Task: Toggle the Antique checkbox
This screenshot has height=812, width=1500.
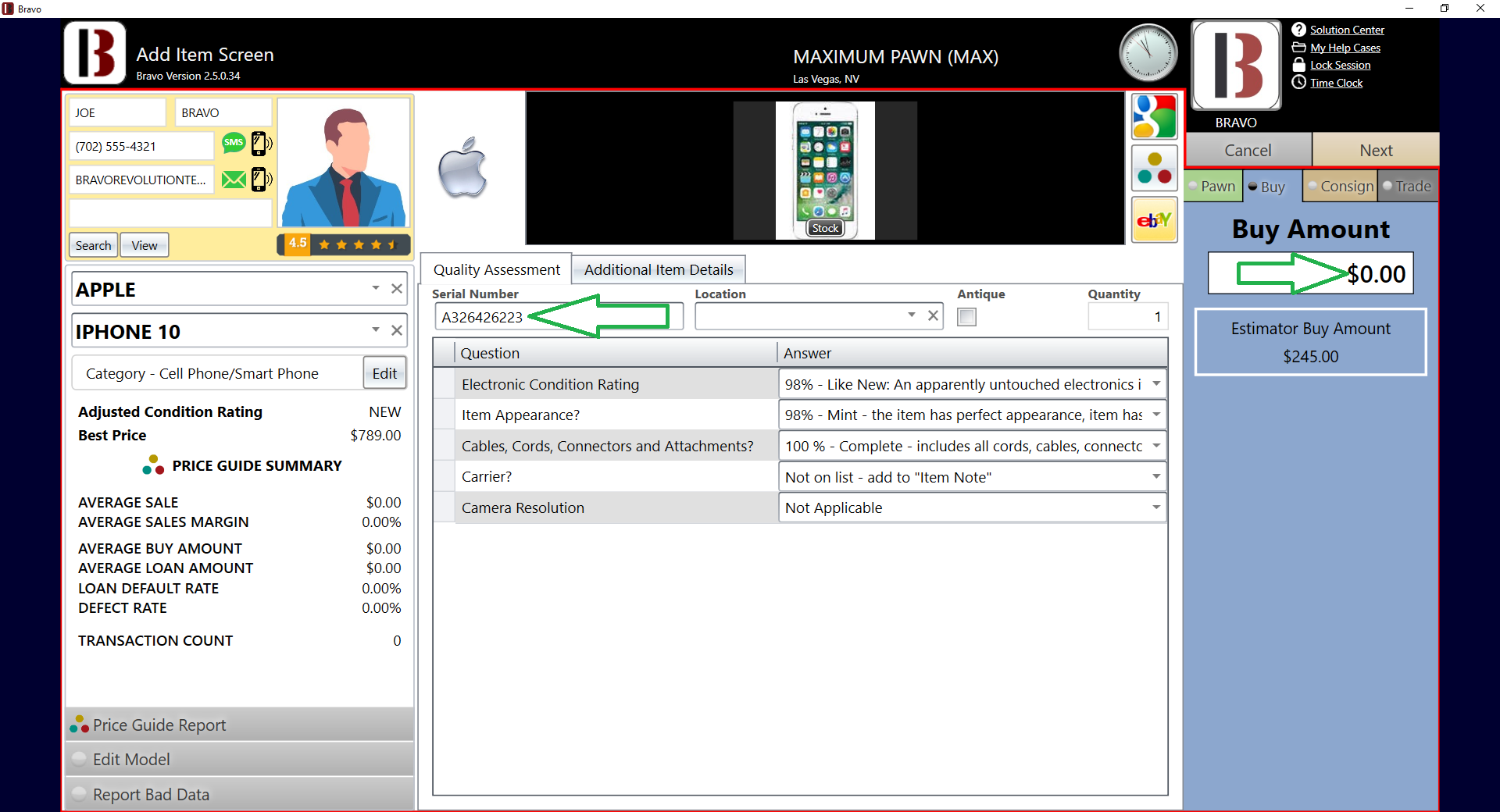Action: pyautogui.click(x=966, y=317)
